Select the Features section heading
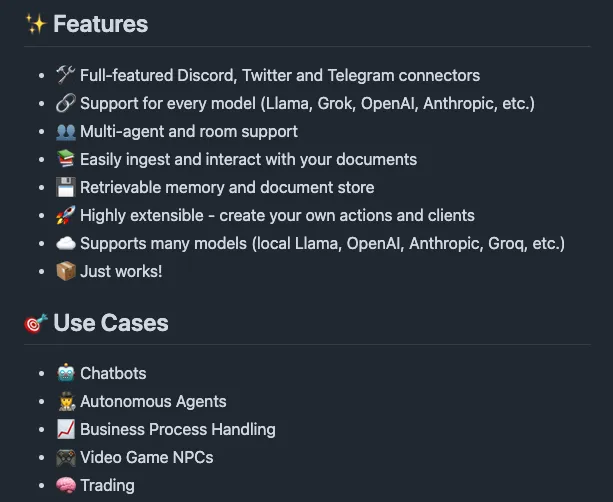This screenshot has width=613, height=502. [100, 24]
